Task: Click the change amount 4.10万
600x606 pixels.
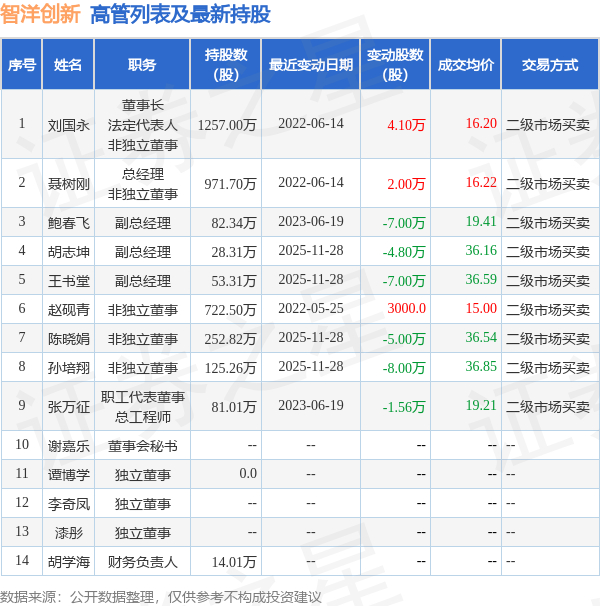Action: coord(406,125)
